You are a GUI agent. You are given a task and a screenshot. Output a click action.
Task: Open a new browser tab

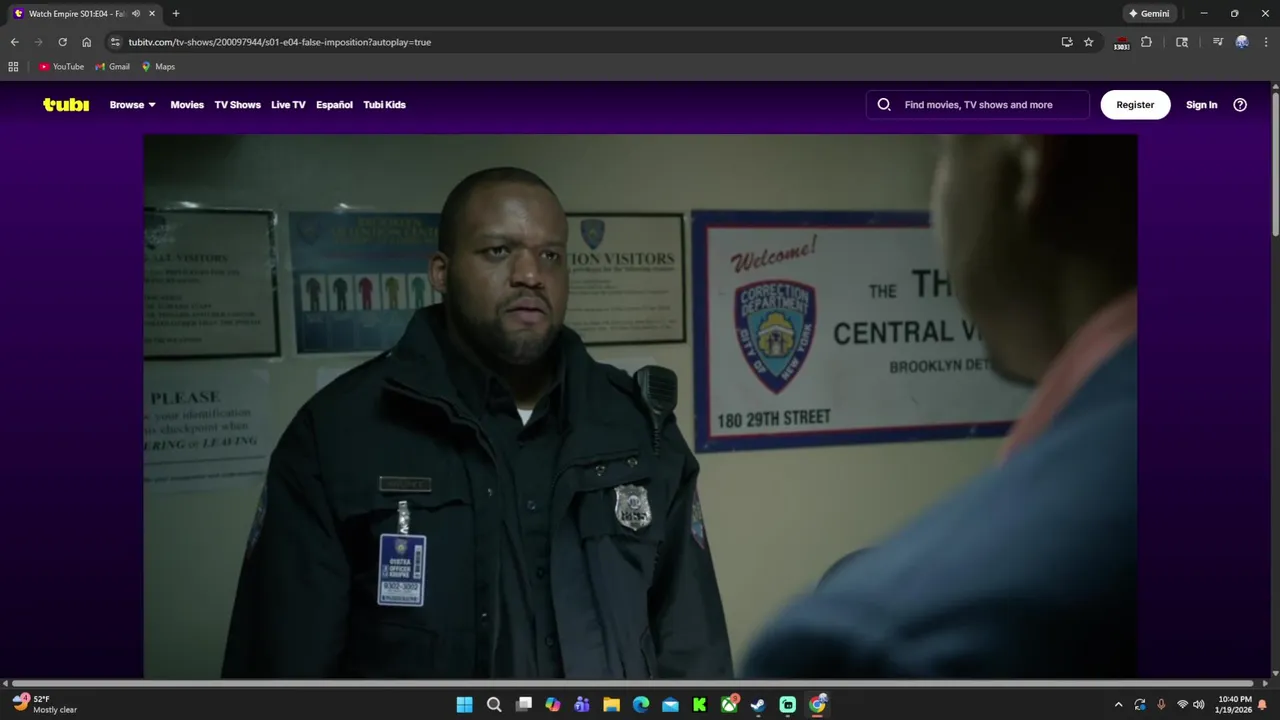tap(176, 14)
